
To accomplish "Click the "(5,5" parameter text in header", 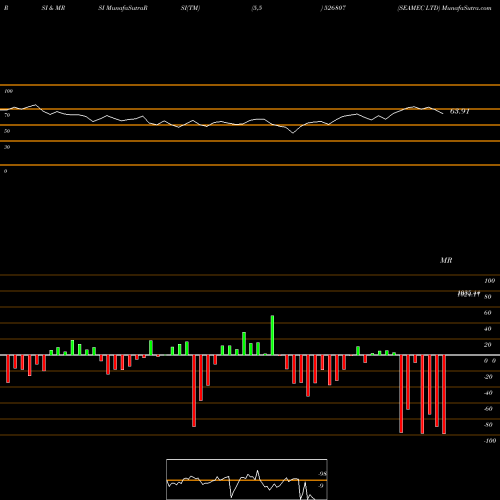I will tap(257, 8).
